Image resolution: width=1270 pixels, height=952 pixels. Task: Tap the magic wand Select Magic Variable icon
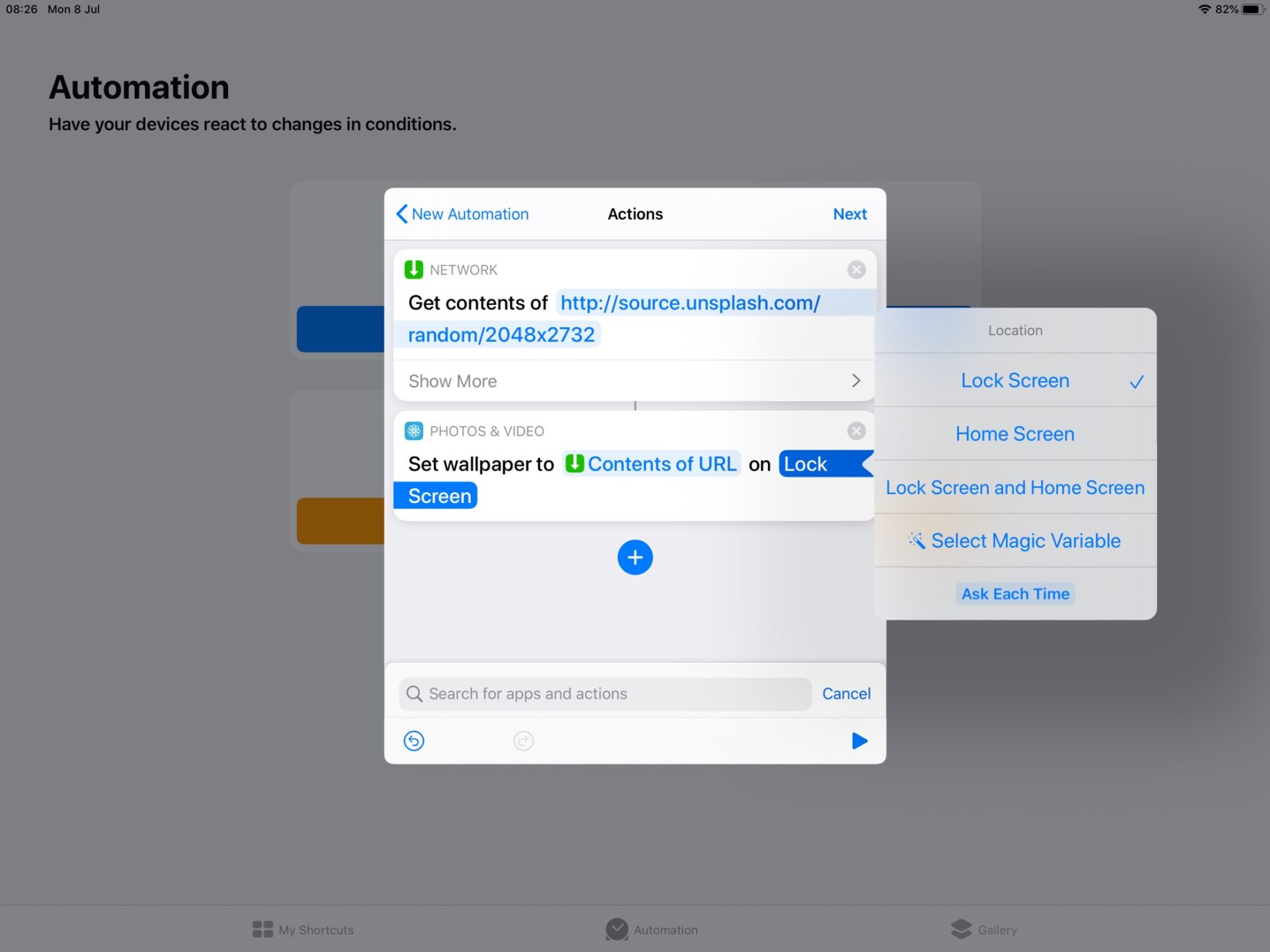pos(916,540)
